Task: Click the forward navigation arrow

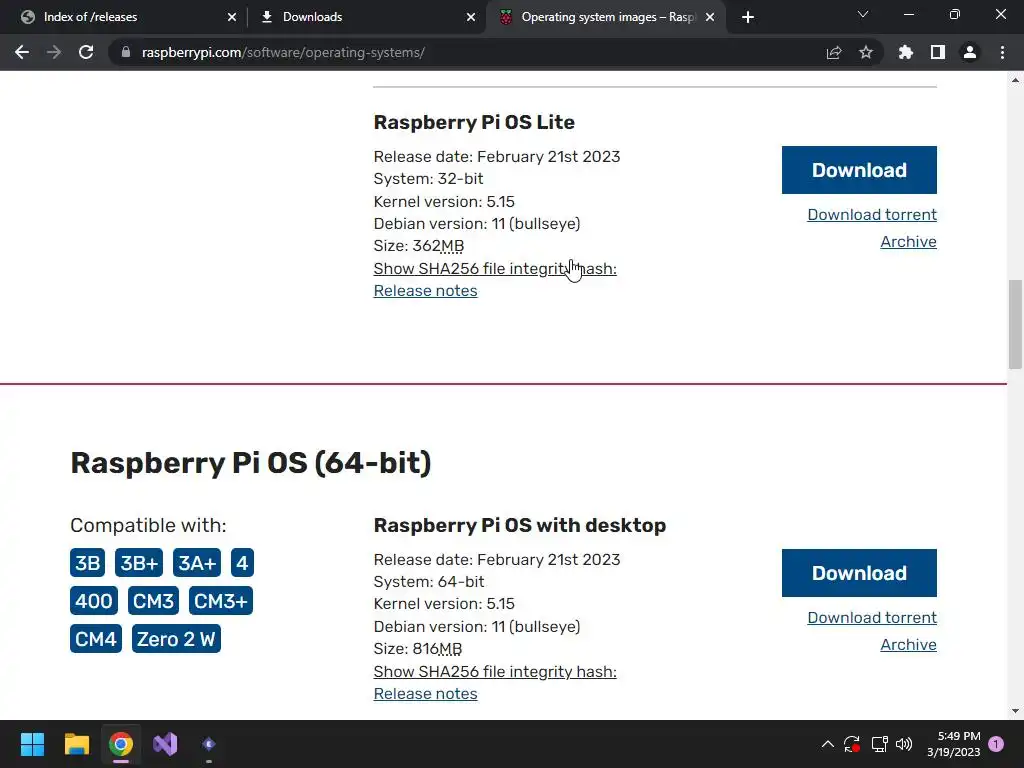Action: [x=54, y=52]
